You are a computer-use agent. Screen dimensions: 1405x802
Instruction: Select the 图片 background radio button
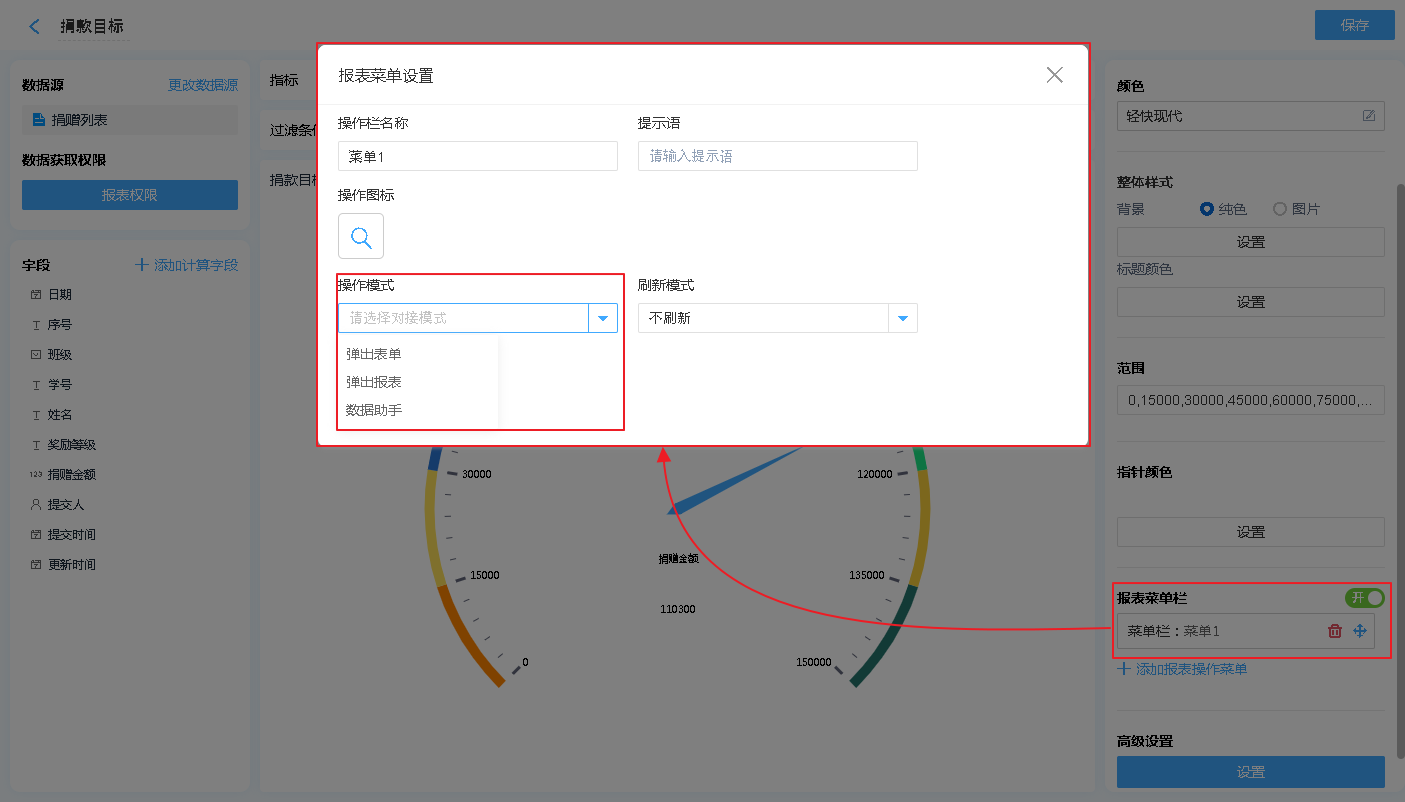coord(1279,209)
